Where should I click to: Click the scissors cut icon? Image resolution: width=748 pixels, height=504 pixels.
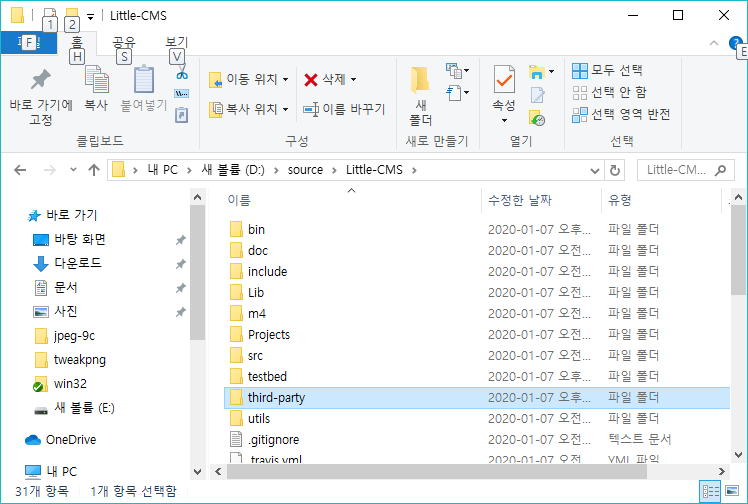tap(182, 72)
